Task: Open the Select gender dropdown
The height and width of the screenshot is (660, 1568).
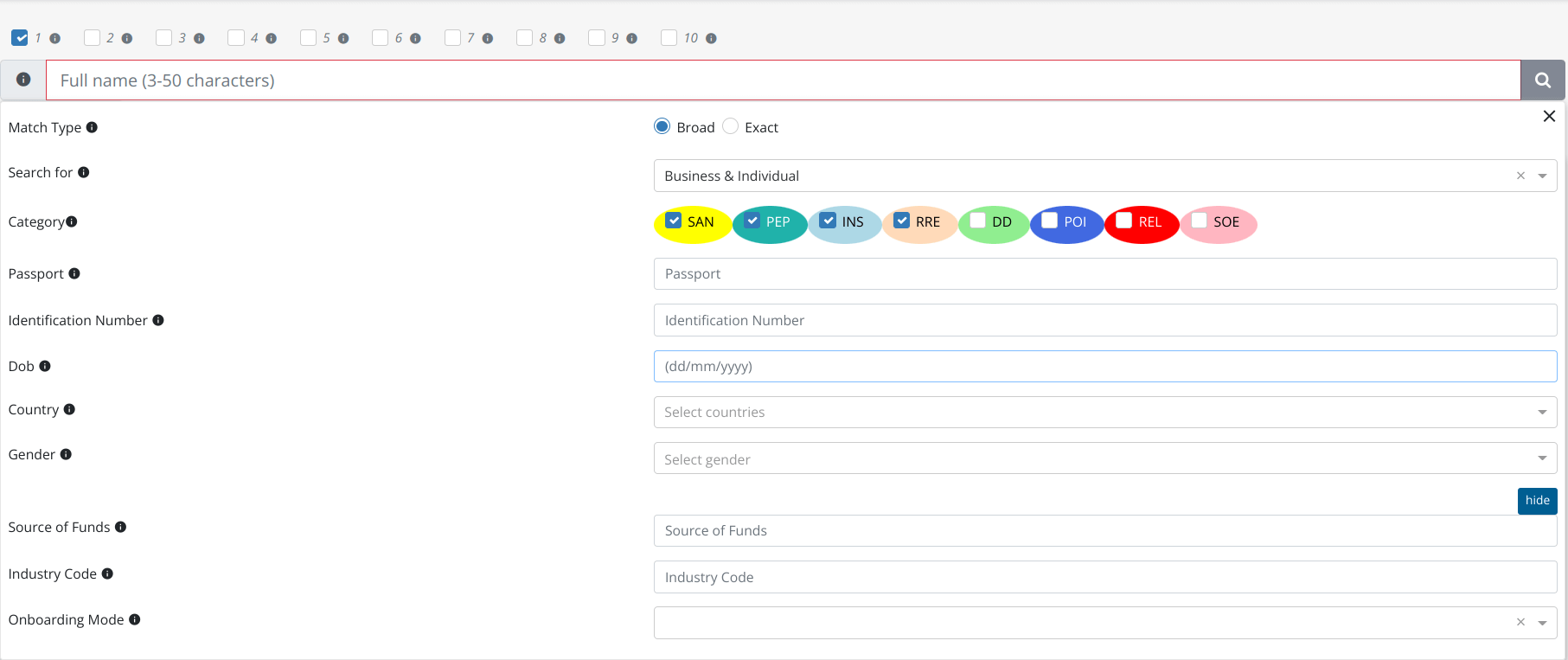Action: coord(1105,458)
